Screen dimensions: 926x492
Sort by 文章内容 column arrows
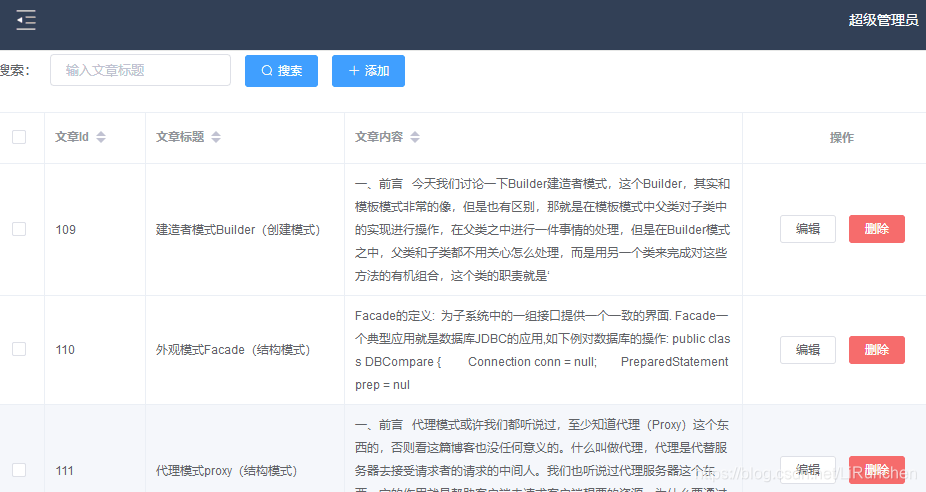click(x=415, y=137)
